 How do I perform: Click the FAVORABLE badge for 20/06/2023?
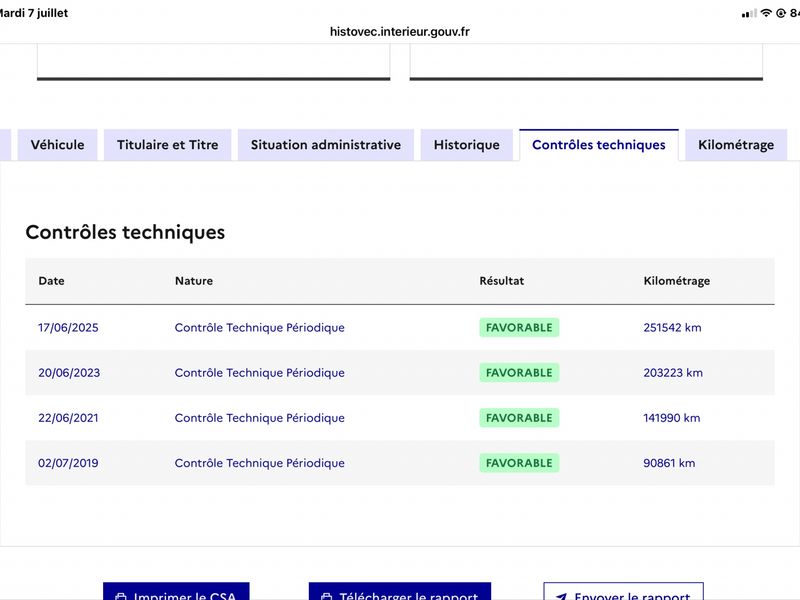[519, 372]
